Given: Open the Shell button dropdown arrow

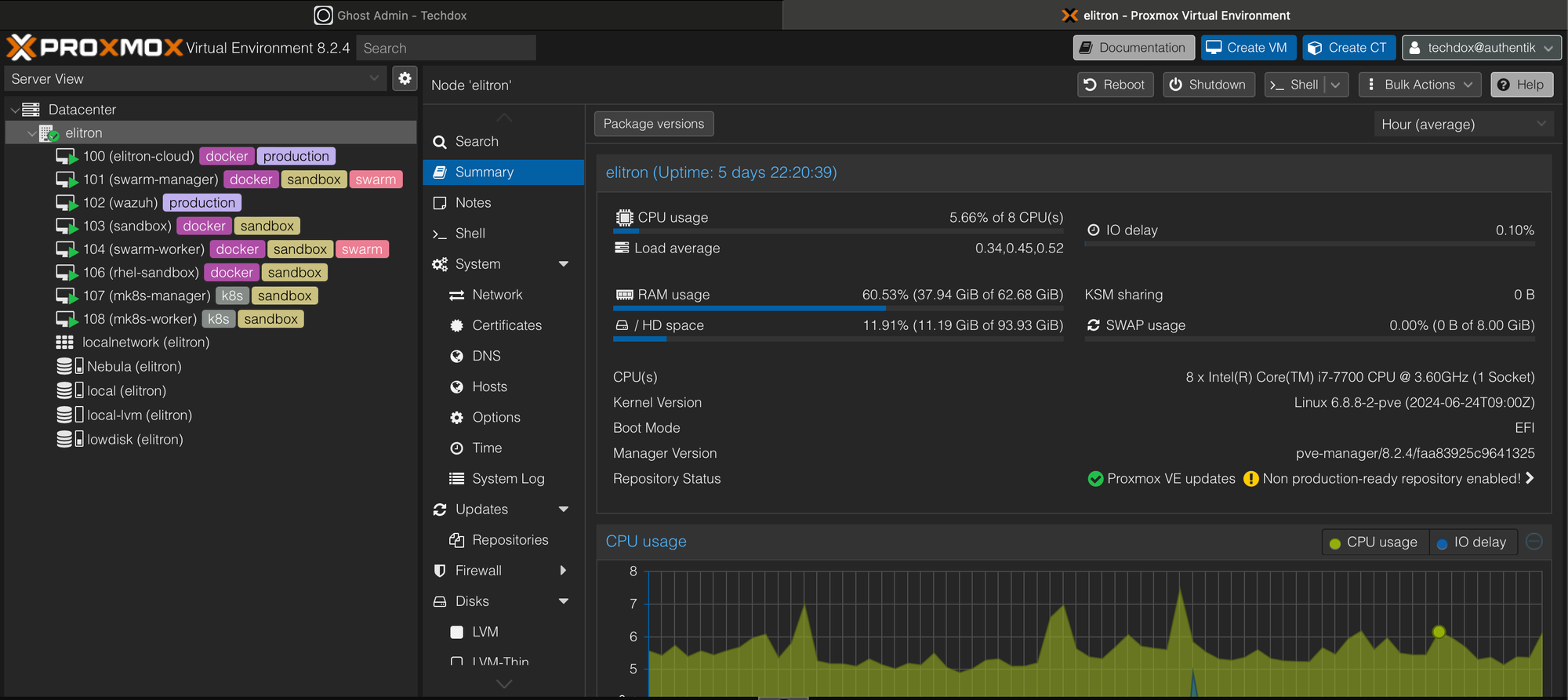Looking at the screenshot, I should point(1336,85).
